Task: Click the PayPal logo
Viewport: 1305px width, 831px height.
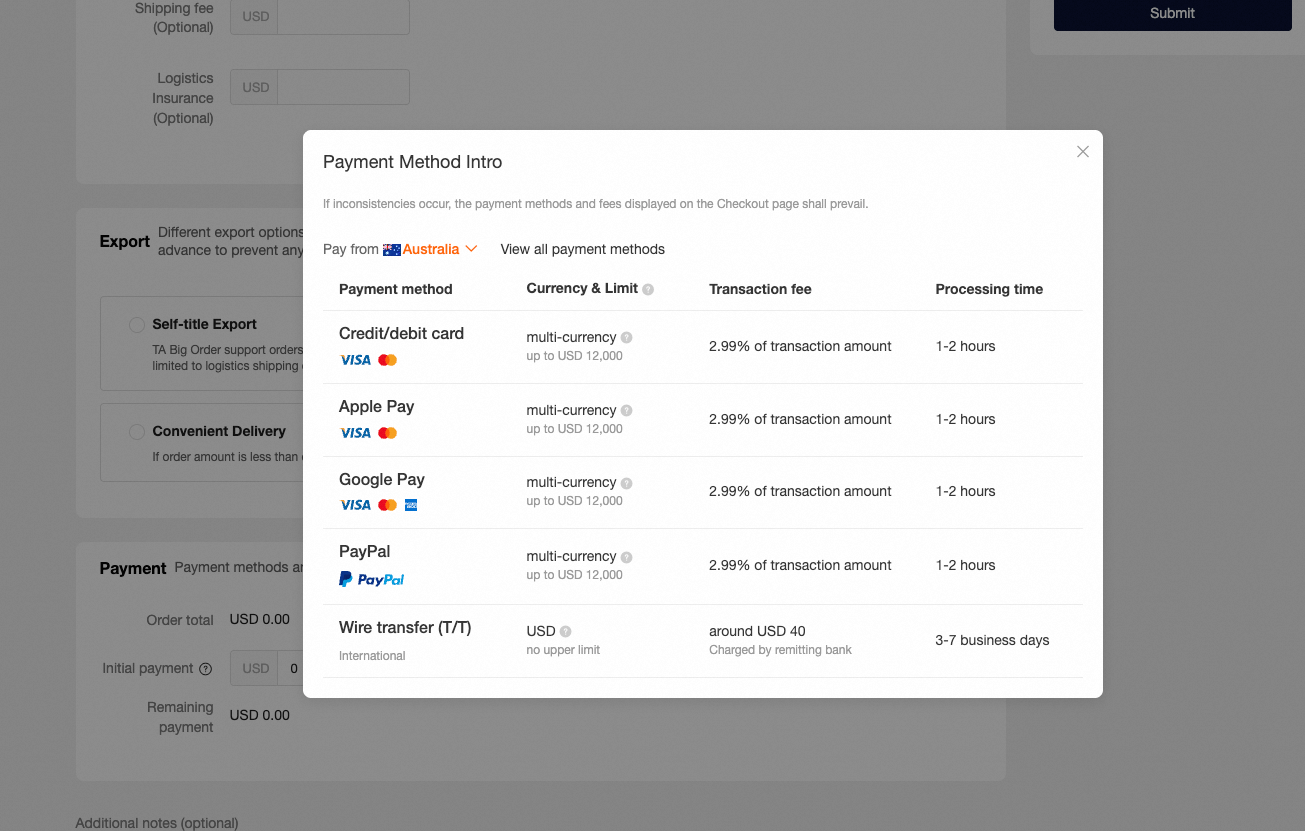Action: click(x=372, y=579)
